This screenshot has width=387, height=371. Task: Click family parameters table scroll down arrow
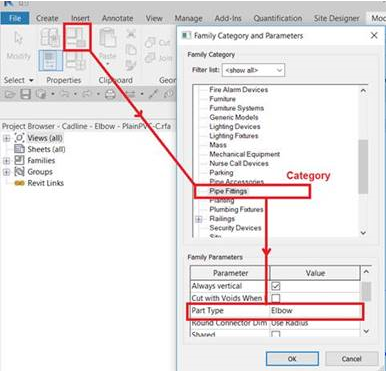pos(366,331)
